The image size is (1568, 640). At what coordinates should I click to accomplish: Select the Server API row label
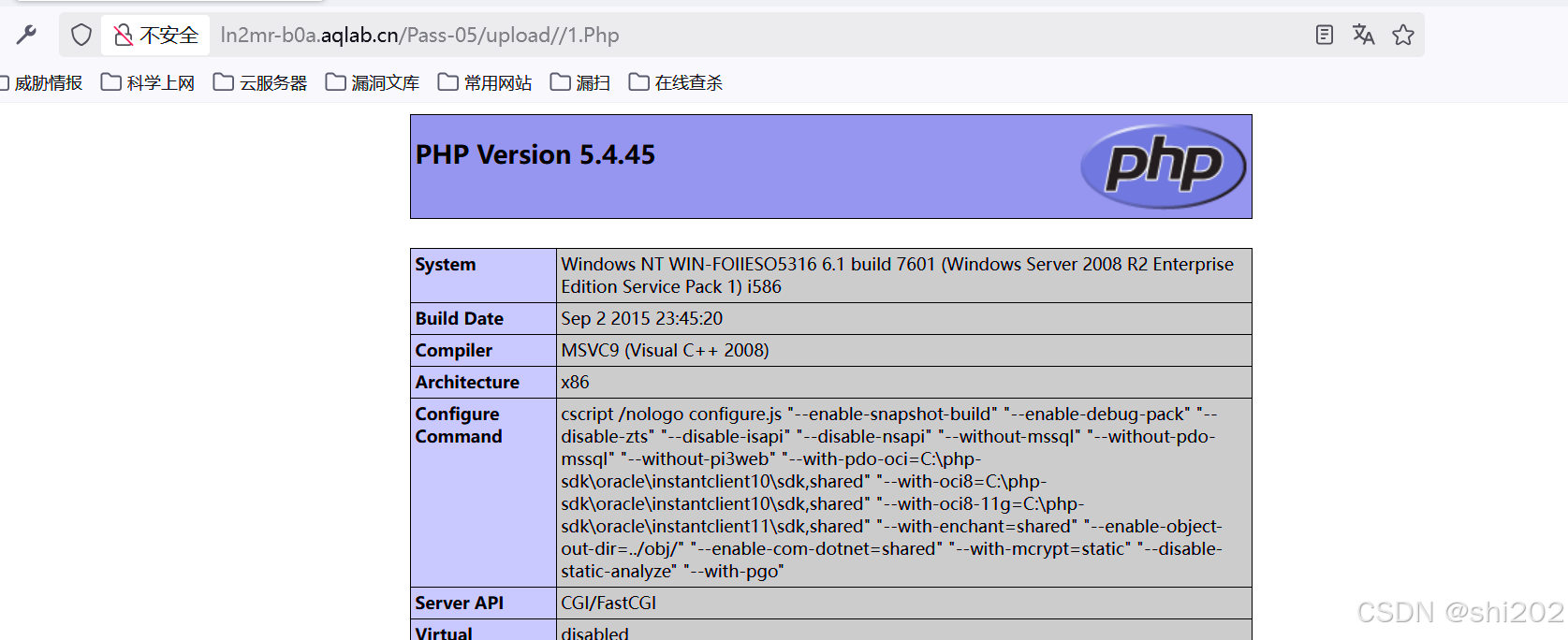point(460,604)
